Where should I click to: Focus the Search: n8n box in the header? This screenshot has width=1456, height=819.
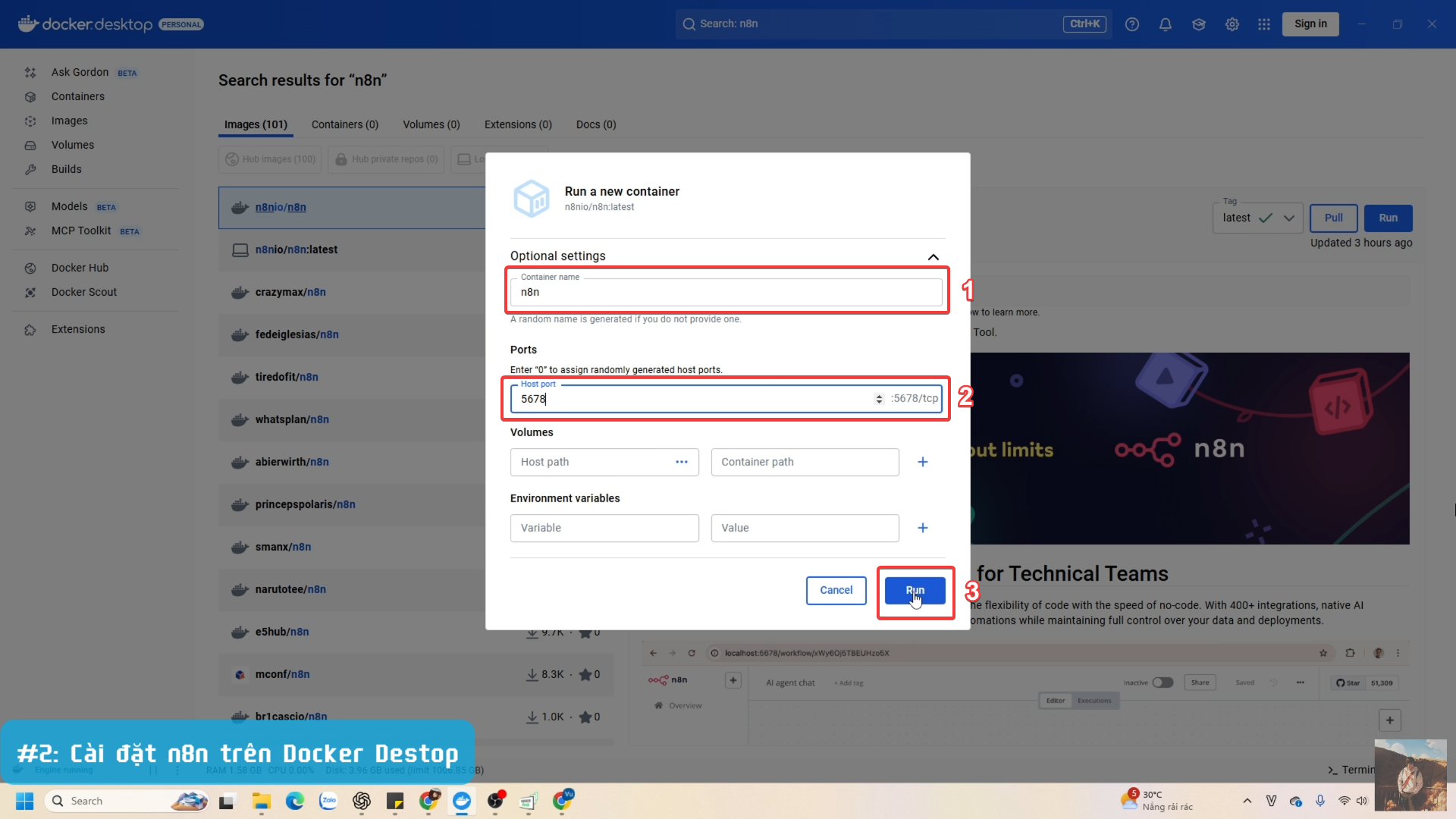coord(895,24)
